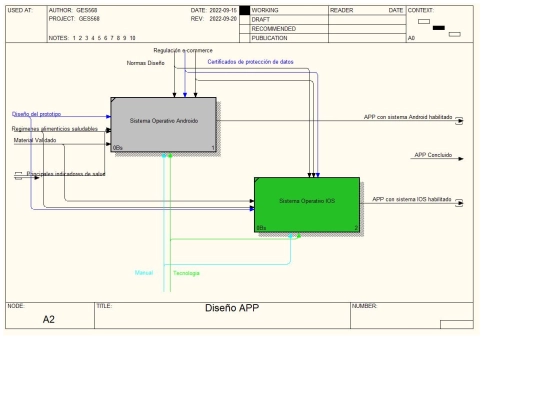
Task: Select the green Tecnologia mechanism label
Action: click(x=186, y=273)
